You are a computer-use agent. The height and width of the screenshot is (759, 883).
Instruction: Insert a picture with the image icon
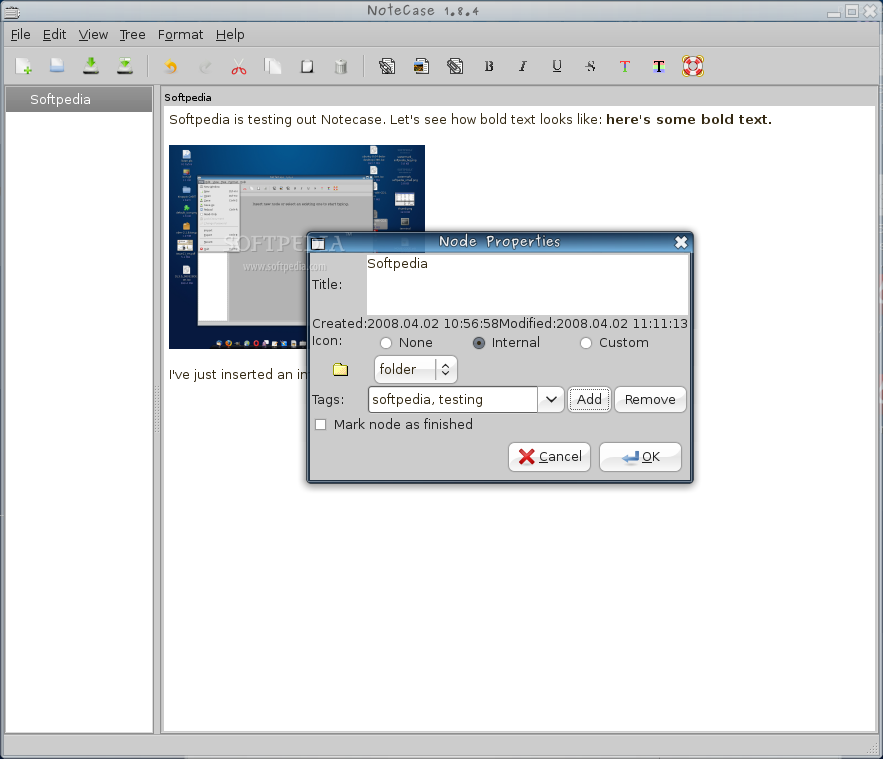coord(421,66)
